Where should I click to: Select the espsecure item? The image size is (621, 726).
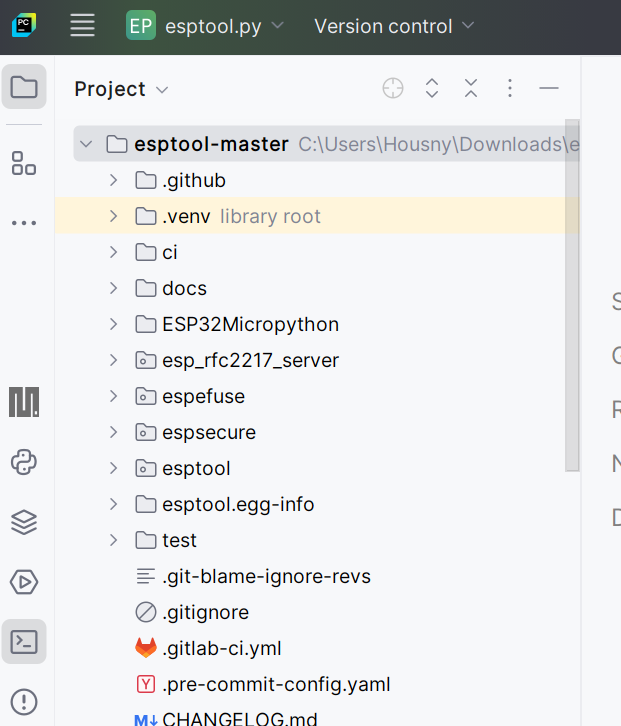(209, 433)
